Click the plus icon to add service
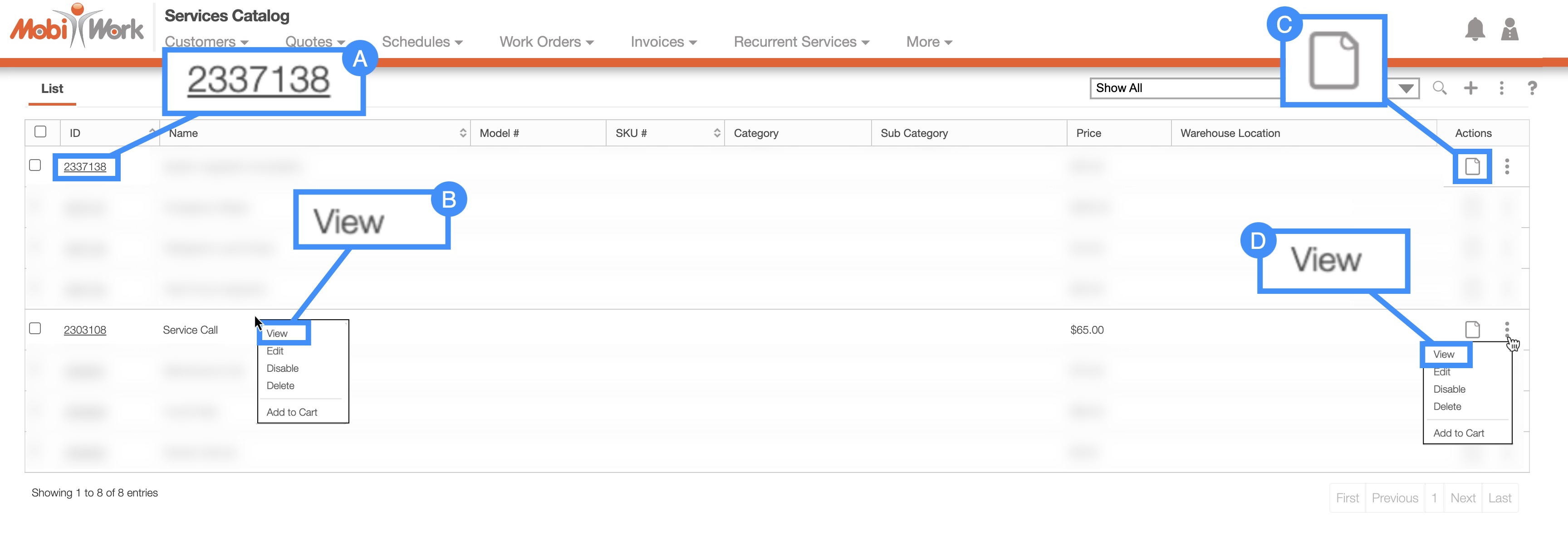 1470,88
